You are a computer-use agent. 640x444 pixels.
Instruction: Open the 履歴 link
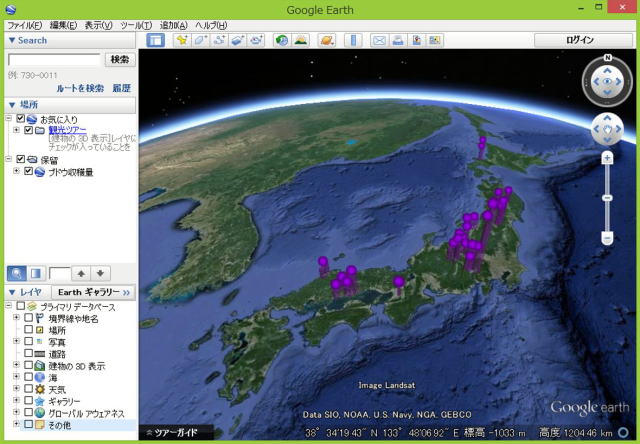click(x=122, y=88)
